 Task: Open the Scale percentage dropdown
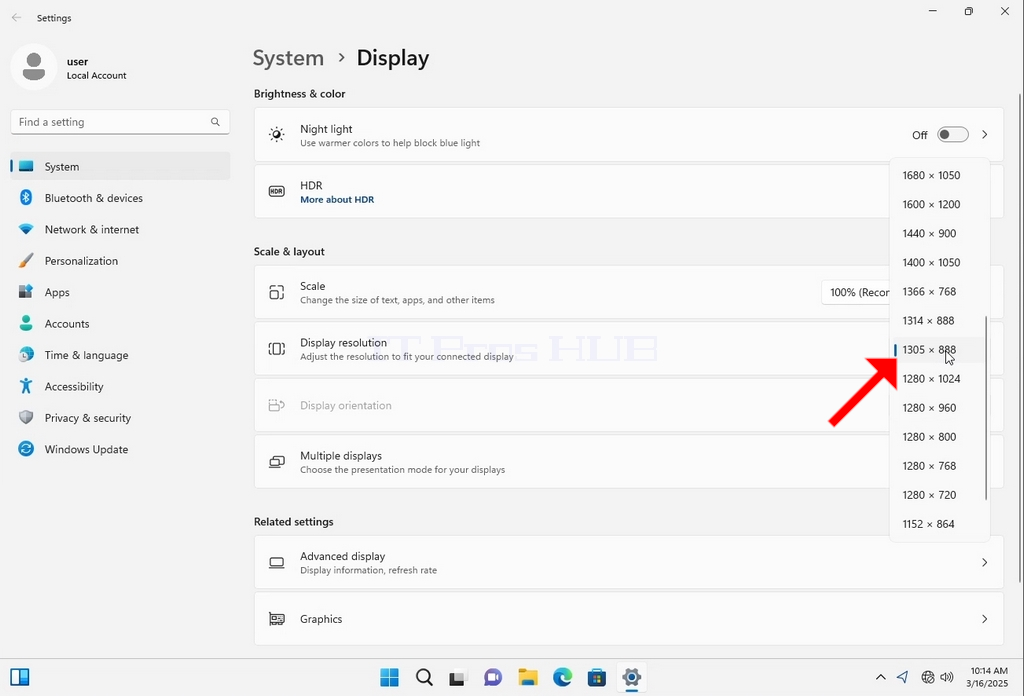click(x=856, y=293)
